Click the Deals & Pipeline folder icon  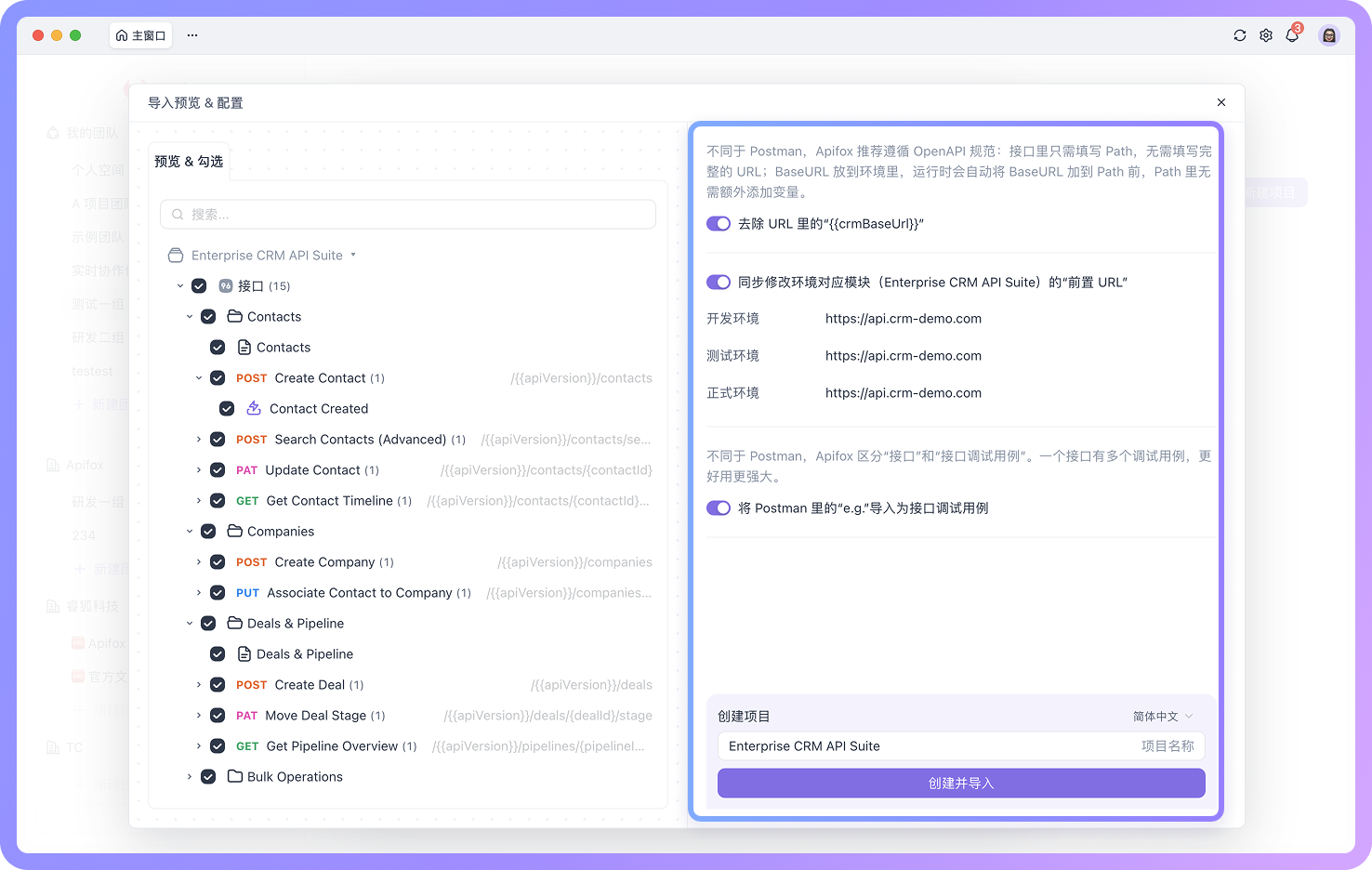pyautogui.click(x=235, y=623)
